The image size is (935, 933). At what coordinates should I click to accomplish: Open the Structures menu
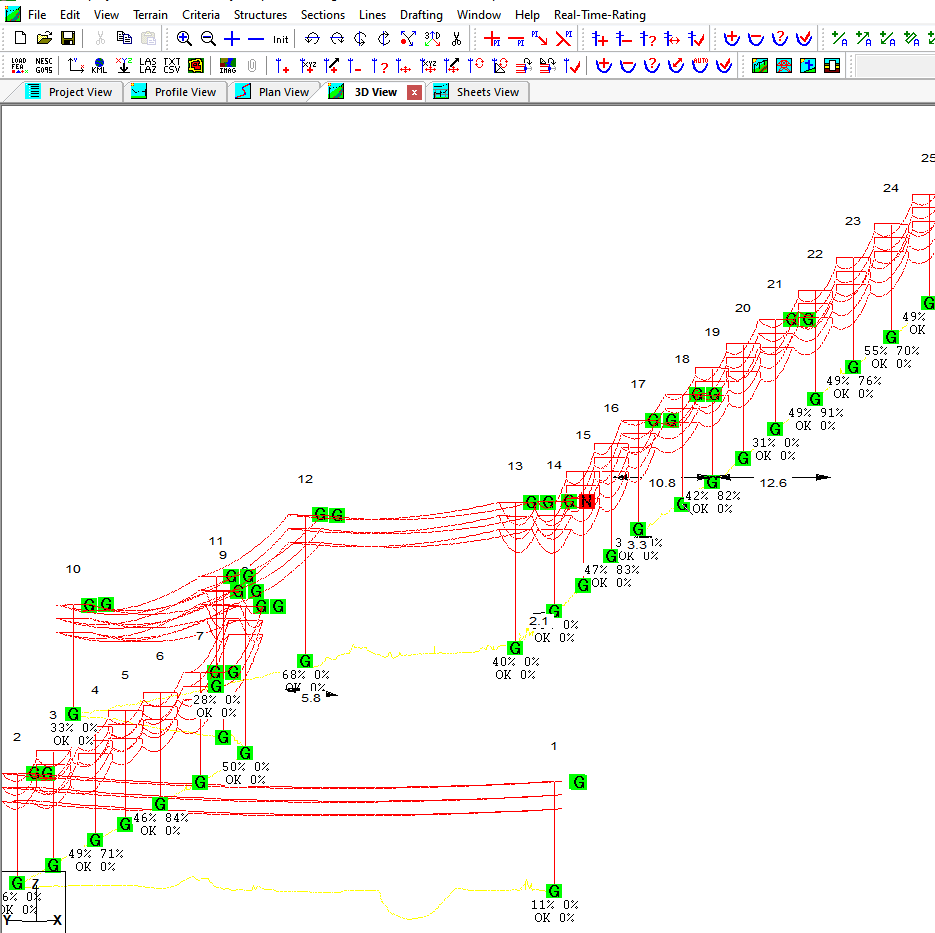click(260, 15)
